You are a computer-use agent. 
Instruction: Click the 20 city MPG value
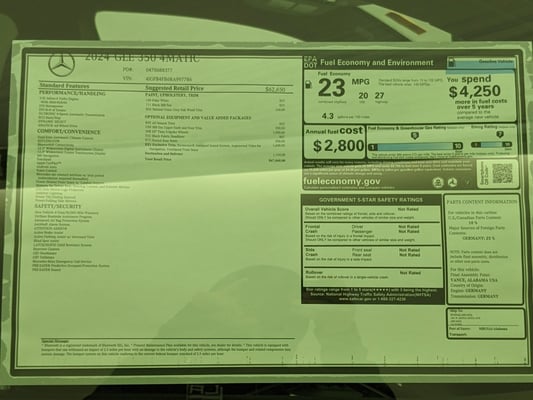[363, 96]
